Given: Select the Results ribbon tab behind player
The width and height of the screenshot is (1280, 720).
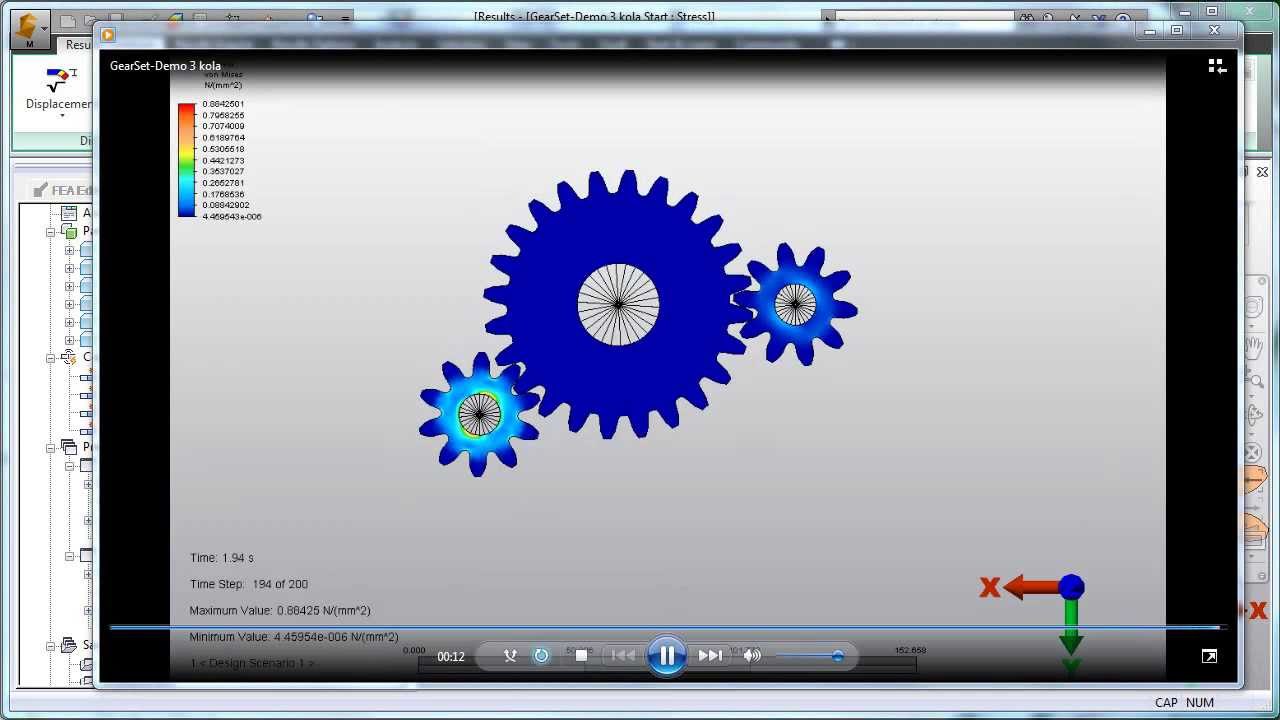Looking at the screenshot, I should tap(78, 45).
